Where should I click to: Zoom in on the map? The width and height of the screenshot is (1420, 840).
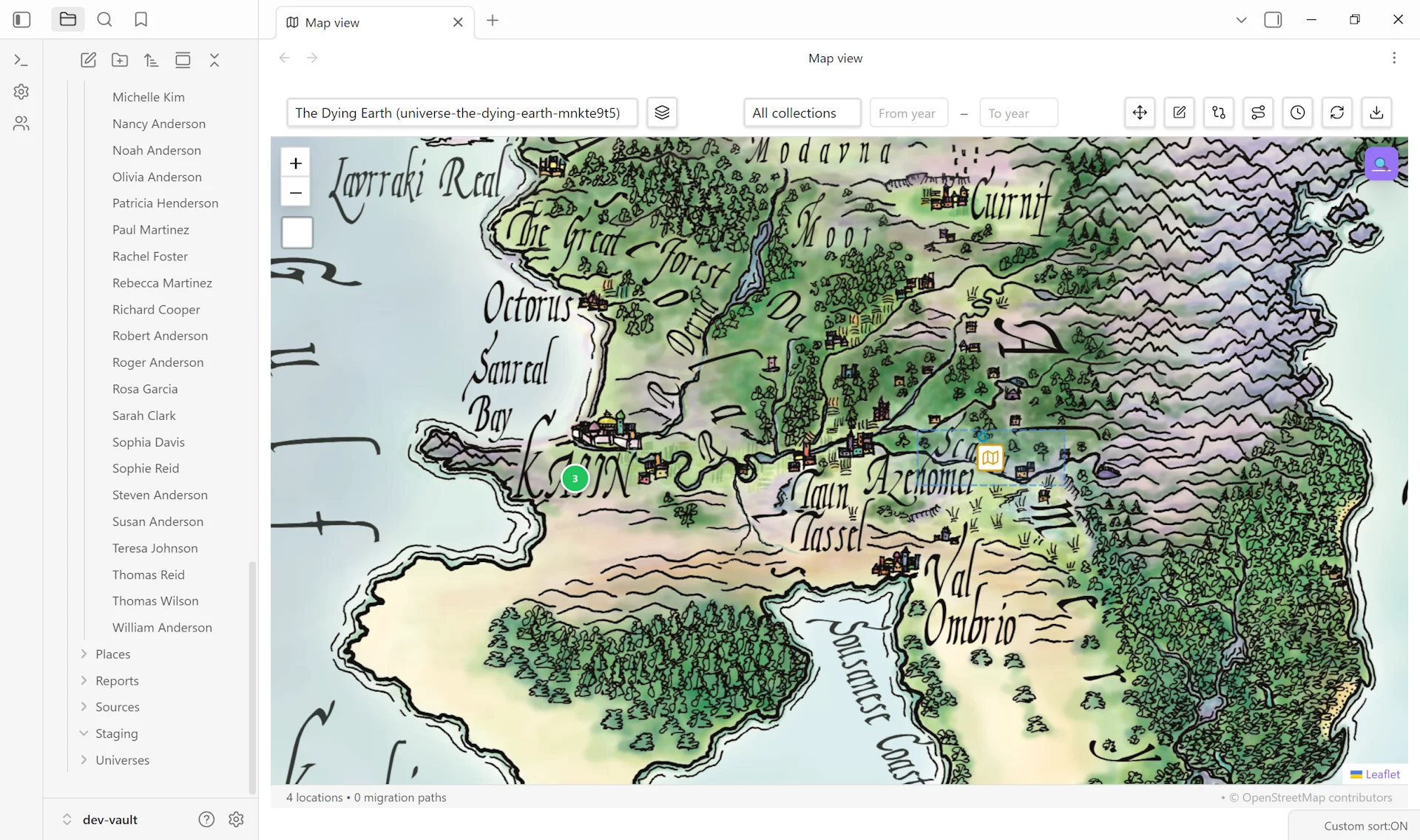pos(296,163)
